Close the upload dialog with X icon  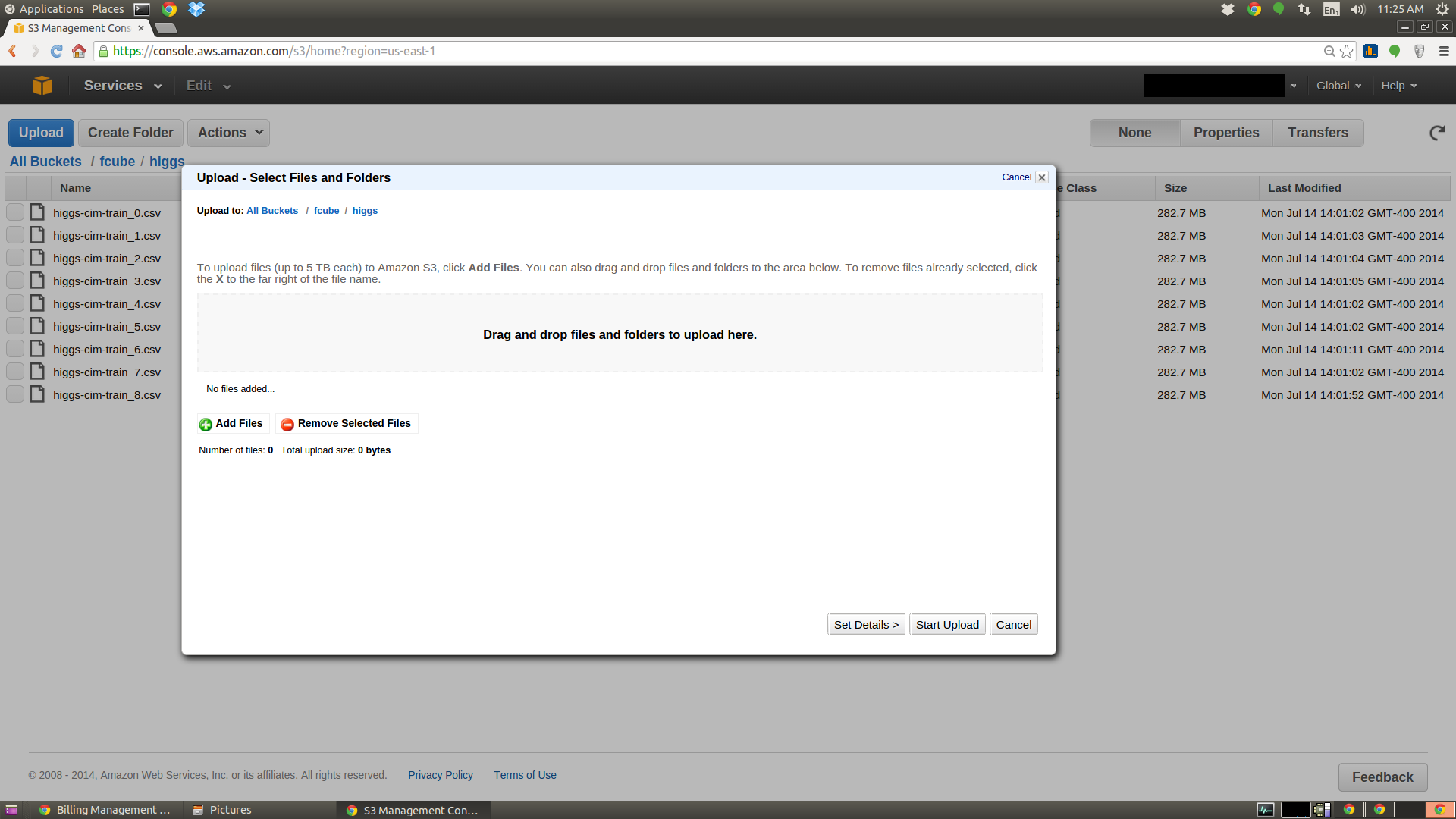click(x=1042, y=177)
